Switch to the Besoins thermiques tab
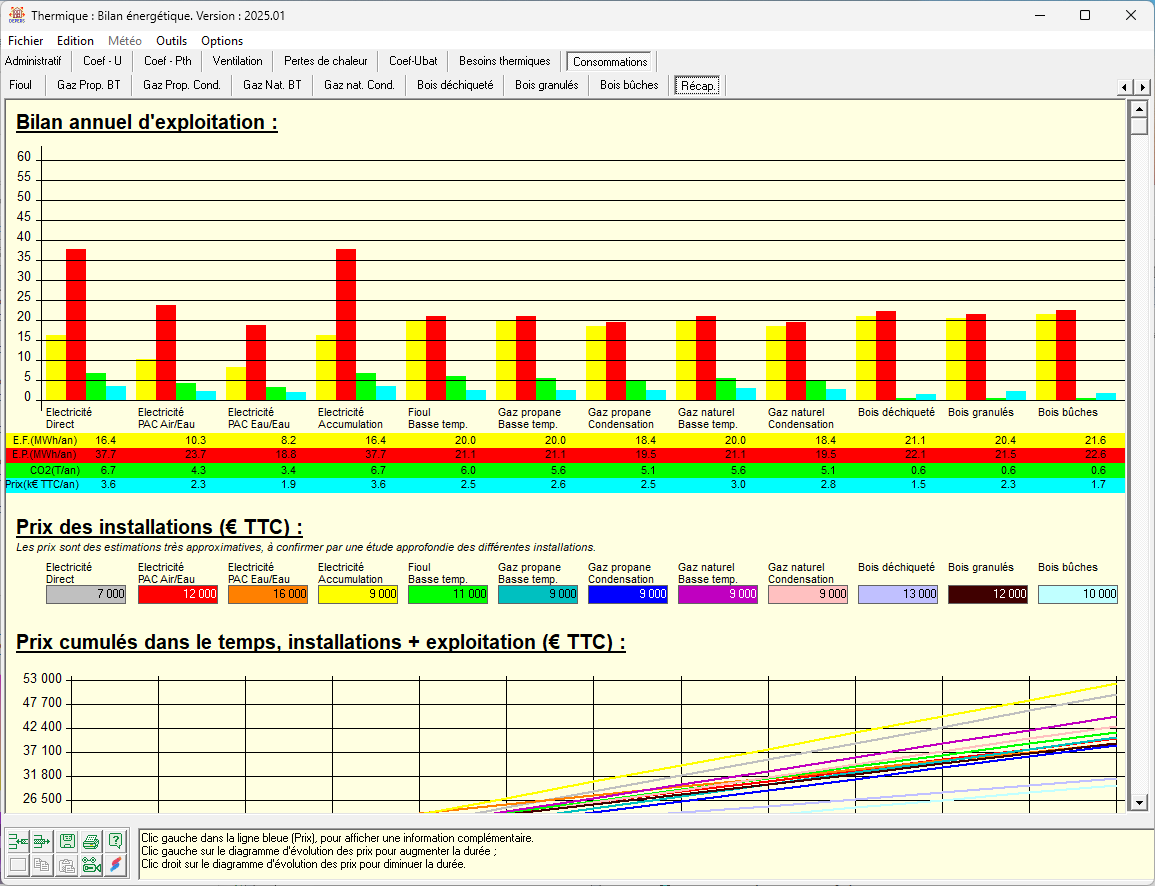Viewport: 1155px width, 886px height. 504,61
